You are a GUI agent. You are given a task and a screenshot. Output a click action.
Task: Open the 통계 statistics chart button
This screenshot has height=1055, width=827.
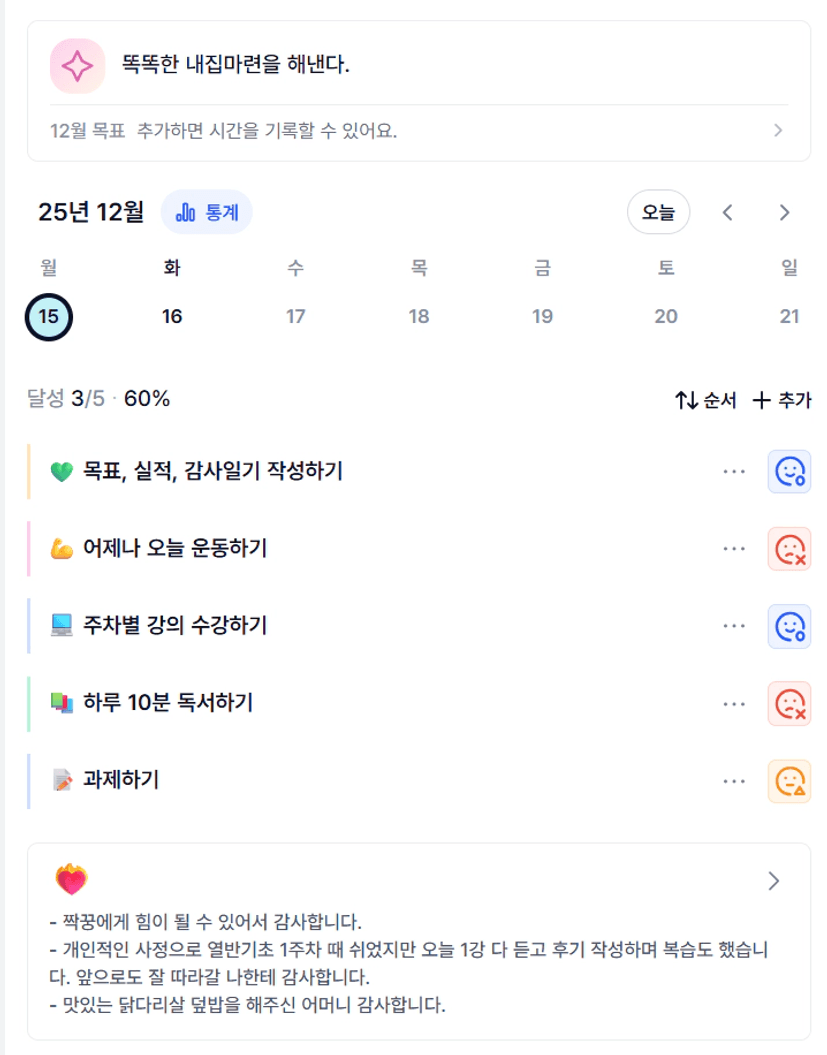[206, 212]
